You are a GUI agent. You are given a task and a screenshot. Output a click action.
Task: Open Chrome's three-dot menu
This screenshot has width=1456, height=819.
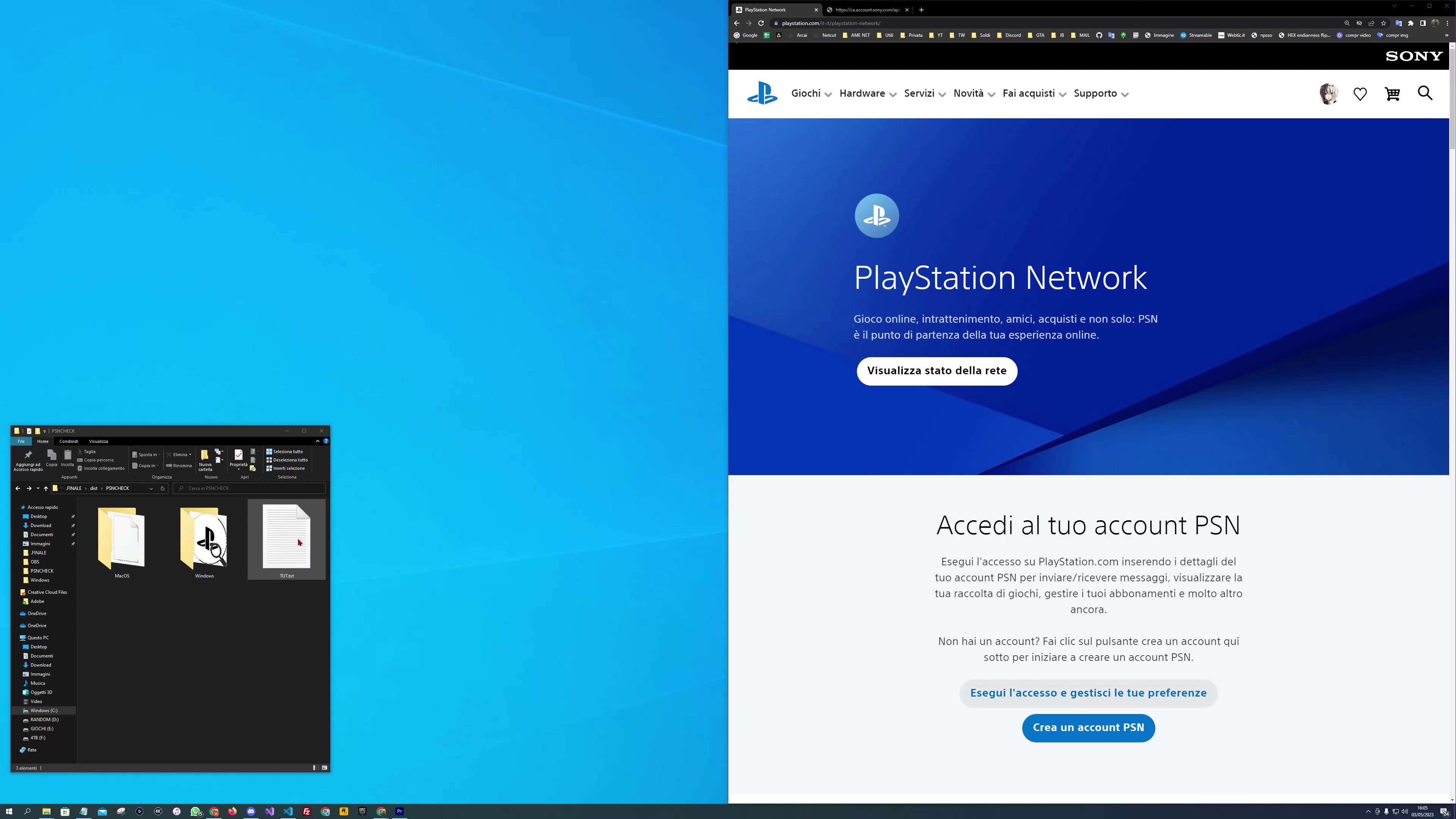click(1447, 23)
